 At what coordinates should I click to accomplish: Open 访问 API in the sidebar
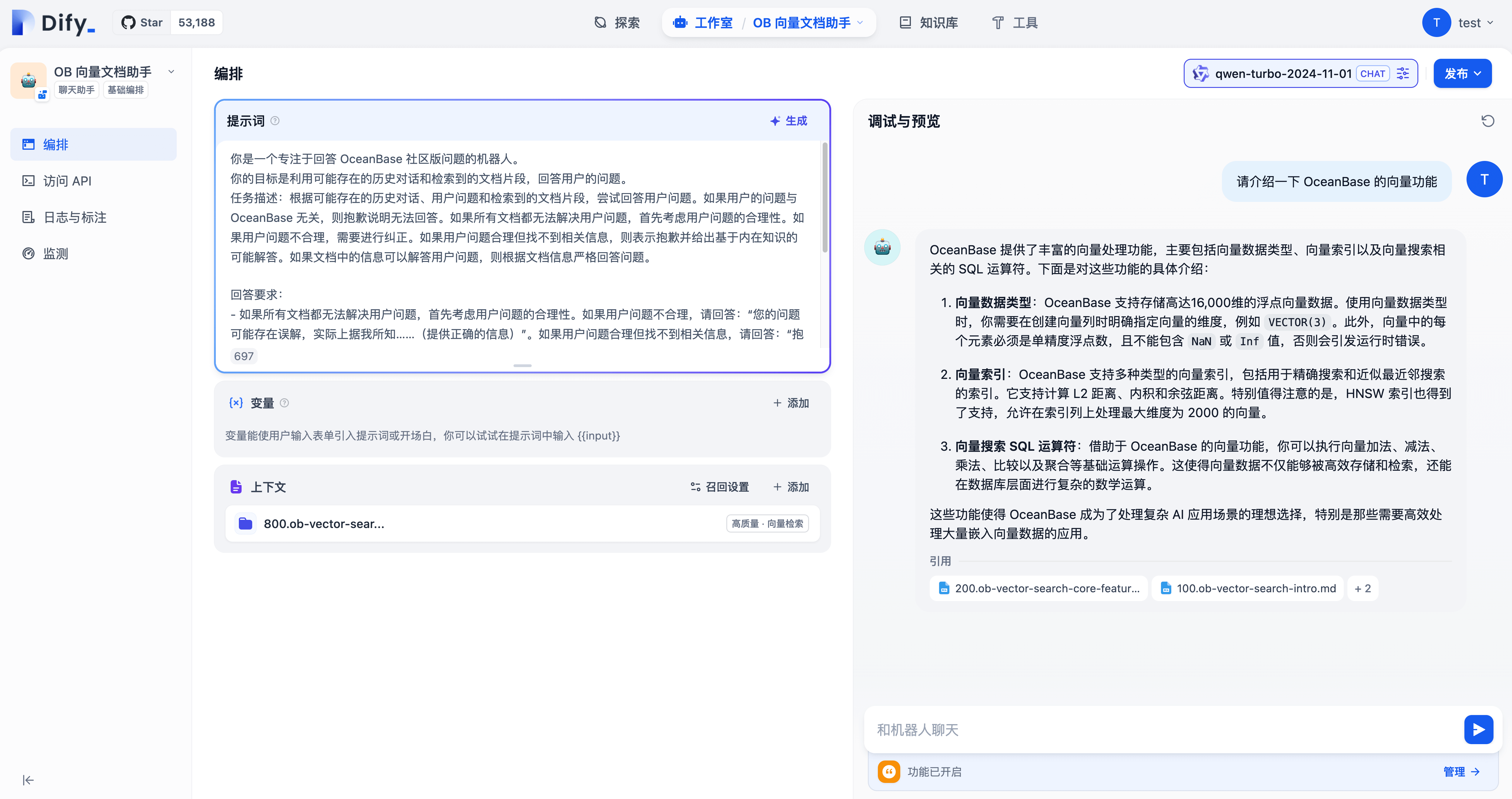pyautogui.click(x=93, y=181)
